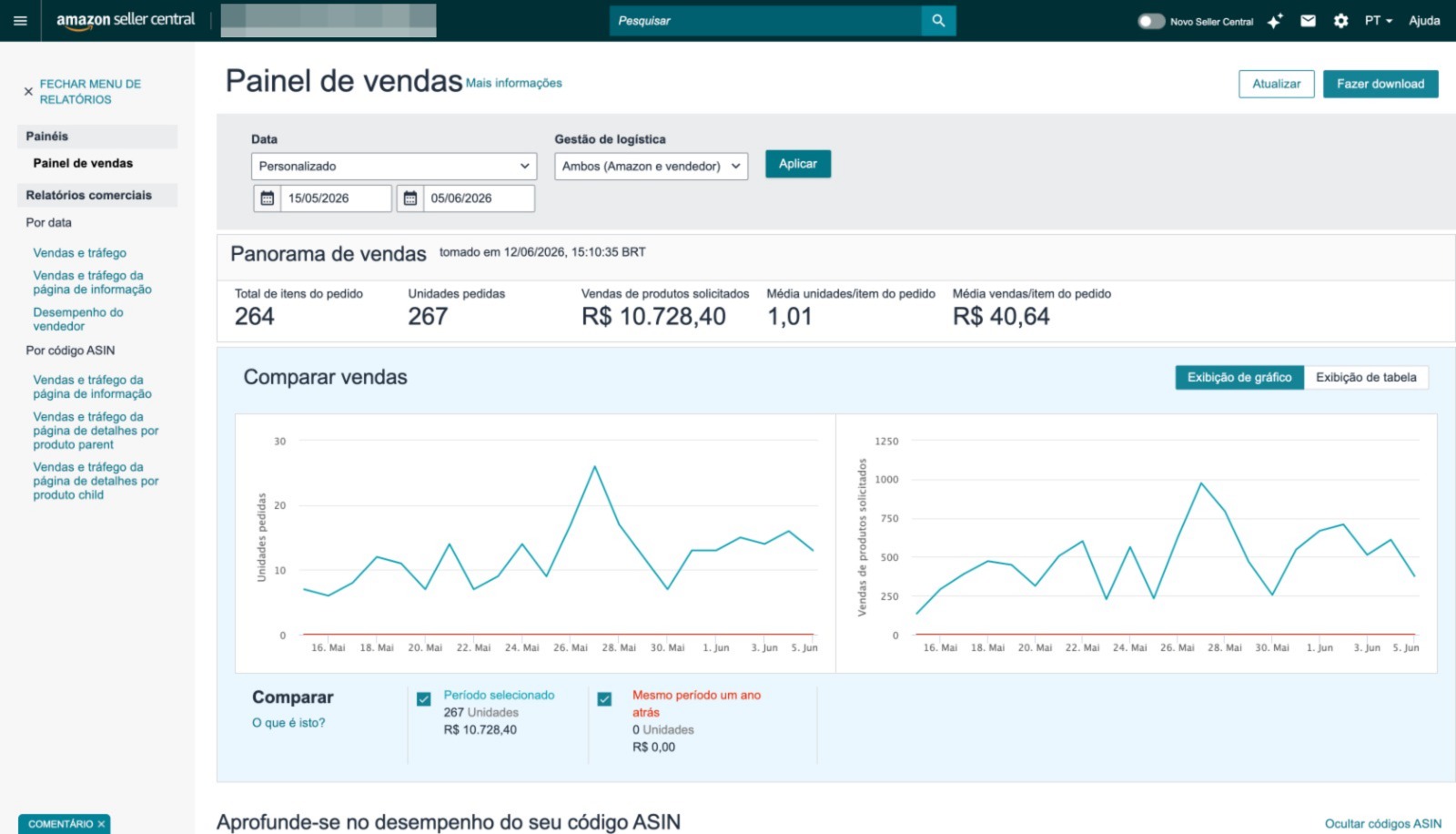Select the Relatórios comerciais section header
Image resolution: width=1456 pixels, height=834 pixels.
tap(96, 195)
